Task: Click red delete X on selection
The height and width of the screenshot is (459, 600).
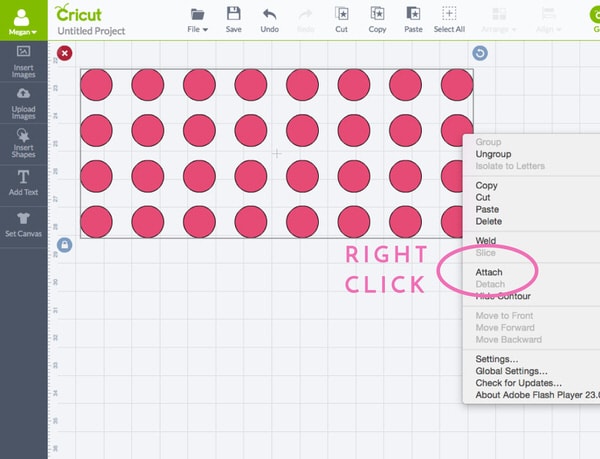Action: coord(65,53)
